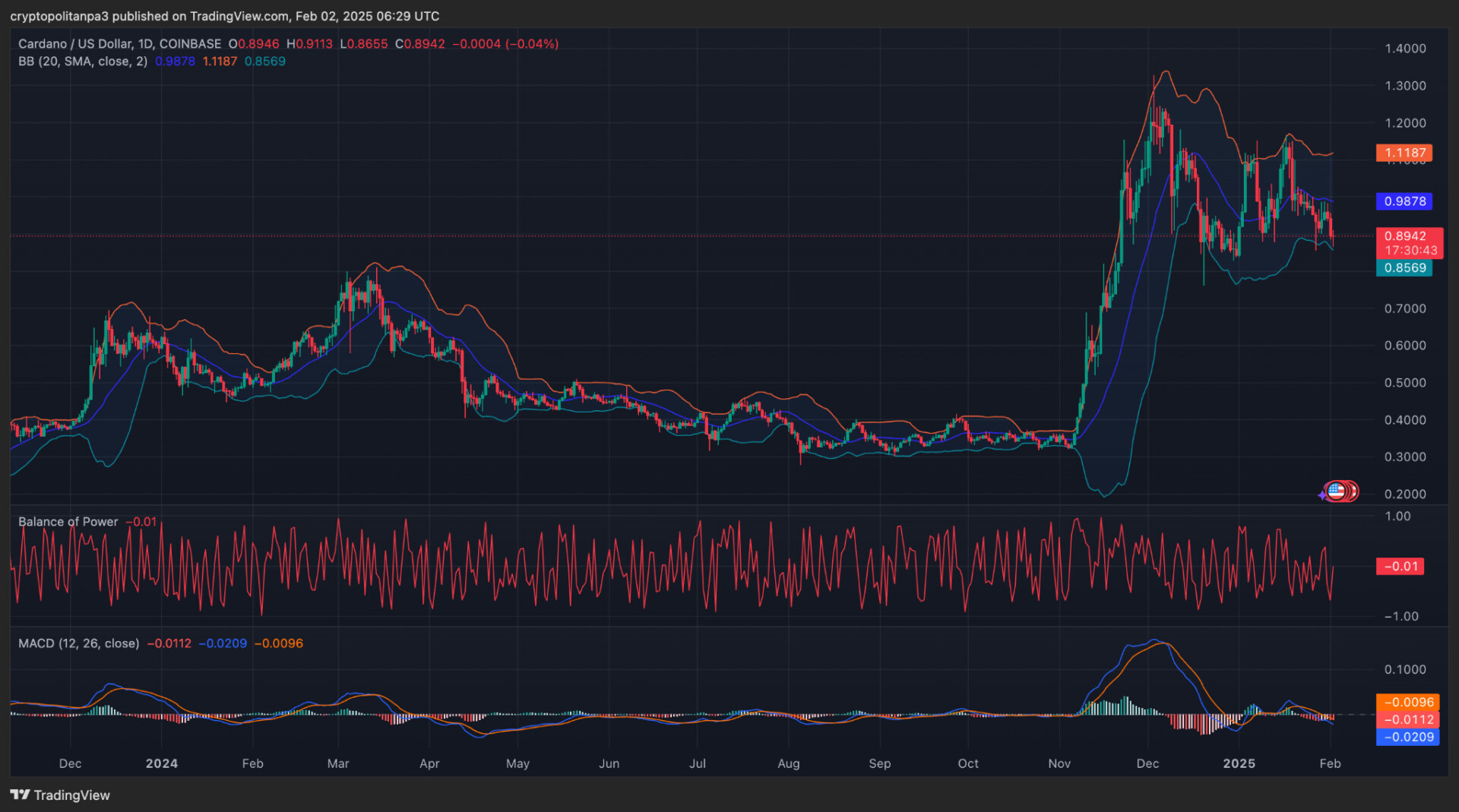The height and width of the screenshot is (812, 1459).
Task: Click the orange −0.0096 MACD axis tag
Action: [1407, 703]
